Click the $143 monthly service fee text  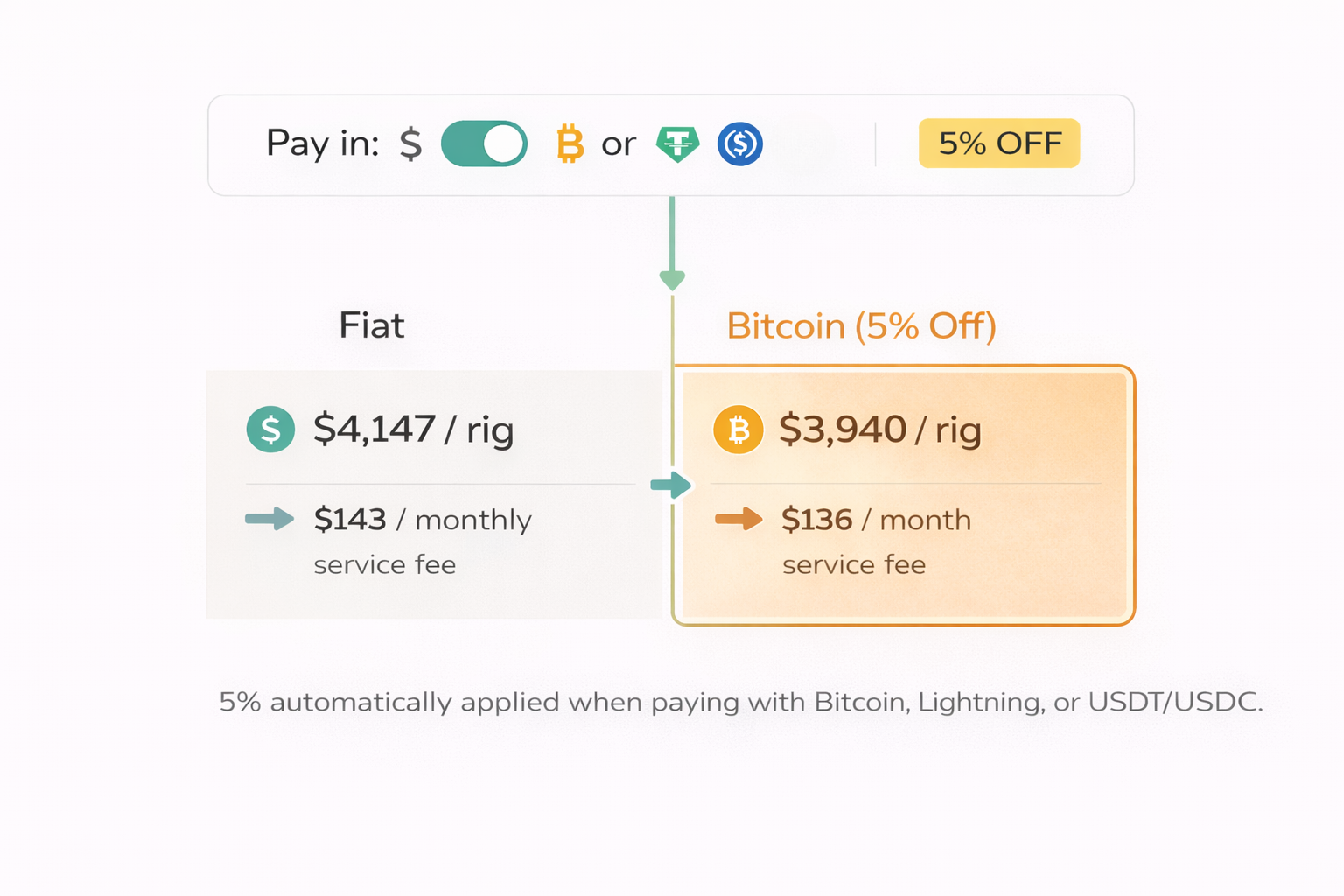[x=423, y=521]
